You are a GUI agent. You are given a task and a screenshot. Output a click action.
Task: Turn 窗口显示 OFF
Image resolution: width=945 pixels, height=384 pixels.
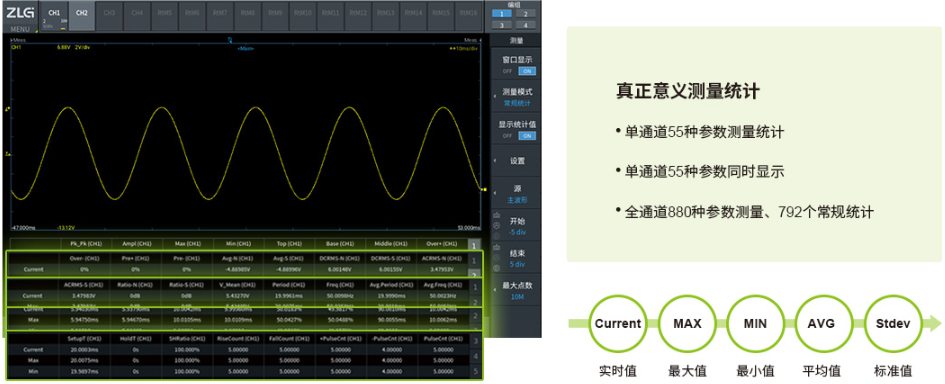pyautogui.click(x=507, y=71)
